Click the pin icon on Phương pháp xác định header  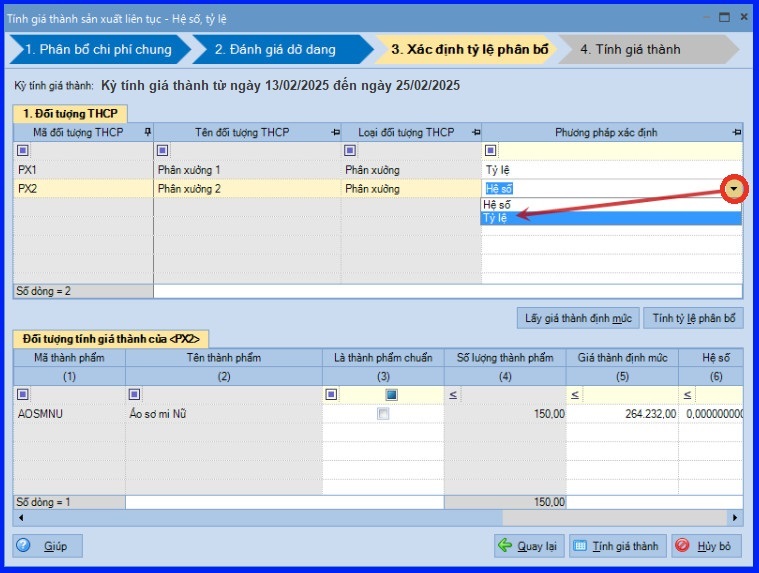736,132
